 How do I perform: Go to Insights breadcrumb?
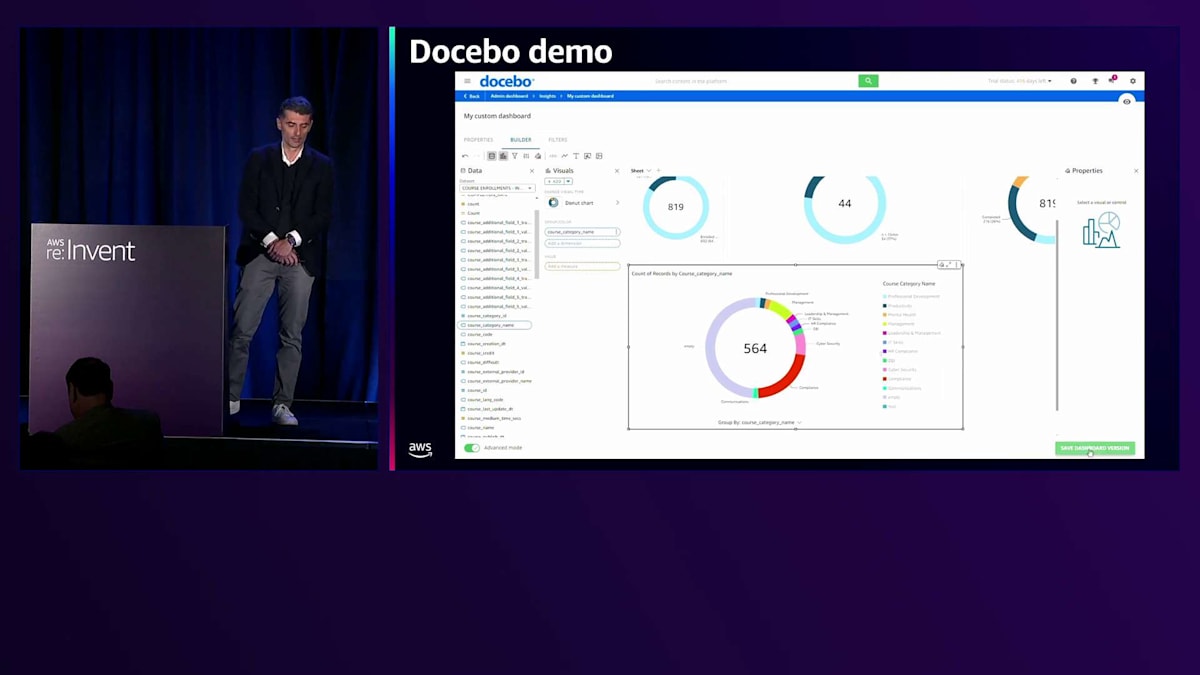pos(548,96)
